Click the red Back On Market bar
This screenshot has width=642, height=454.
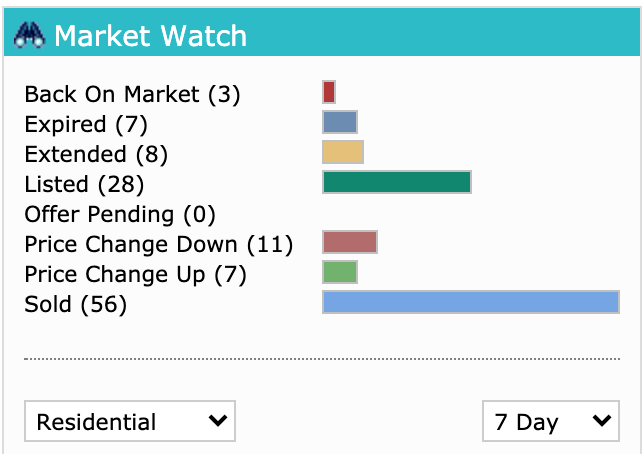pos(329,92)
